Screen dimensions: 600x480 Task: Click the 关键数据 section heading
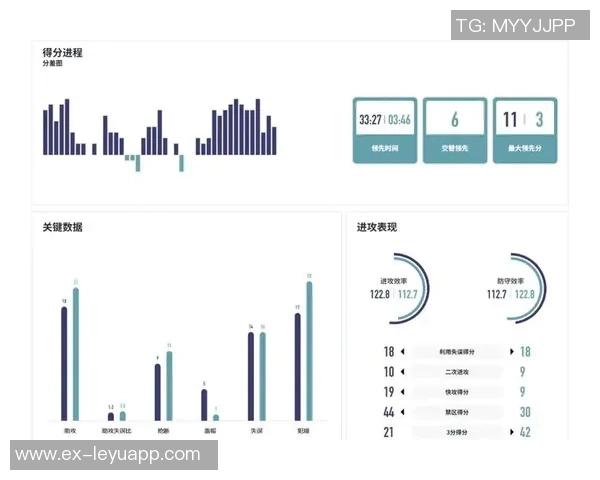point(62,227)
